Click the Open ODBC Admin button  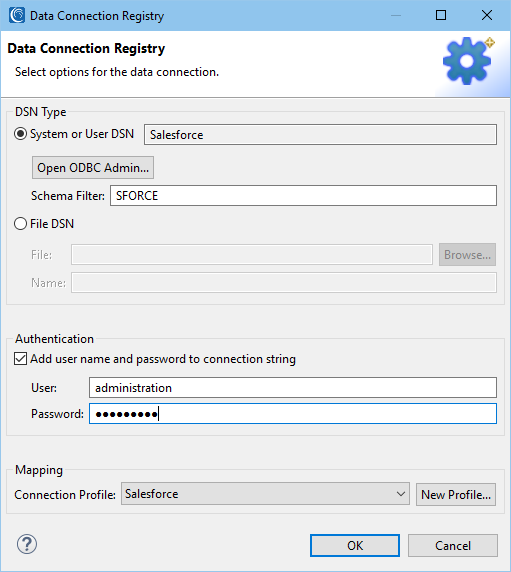tap(93, 168)
